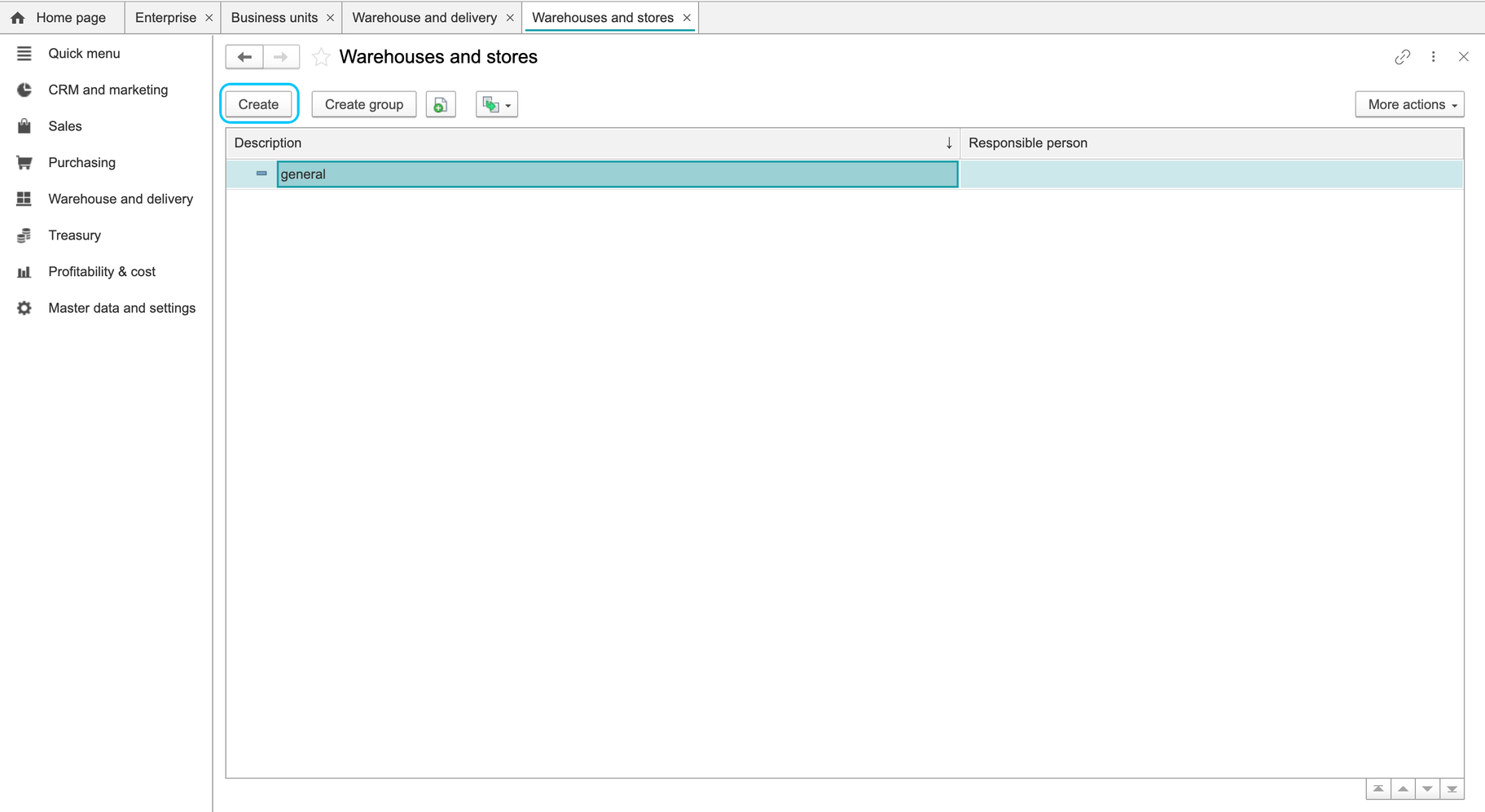Click the Profitability & cost chart icon
Viewport: 1485px width, 812px height.
tap(24, 272)
